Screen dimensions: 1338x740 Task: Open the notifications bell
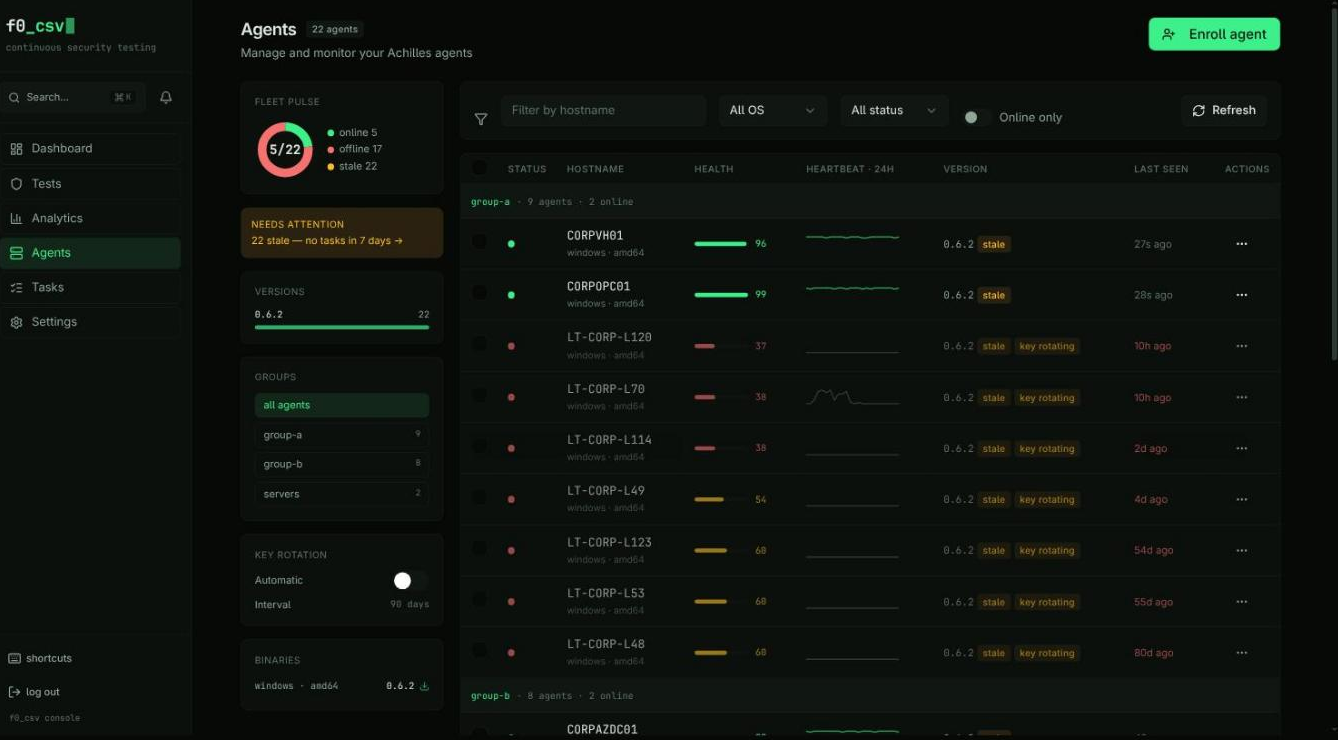166,97
